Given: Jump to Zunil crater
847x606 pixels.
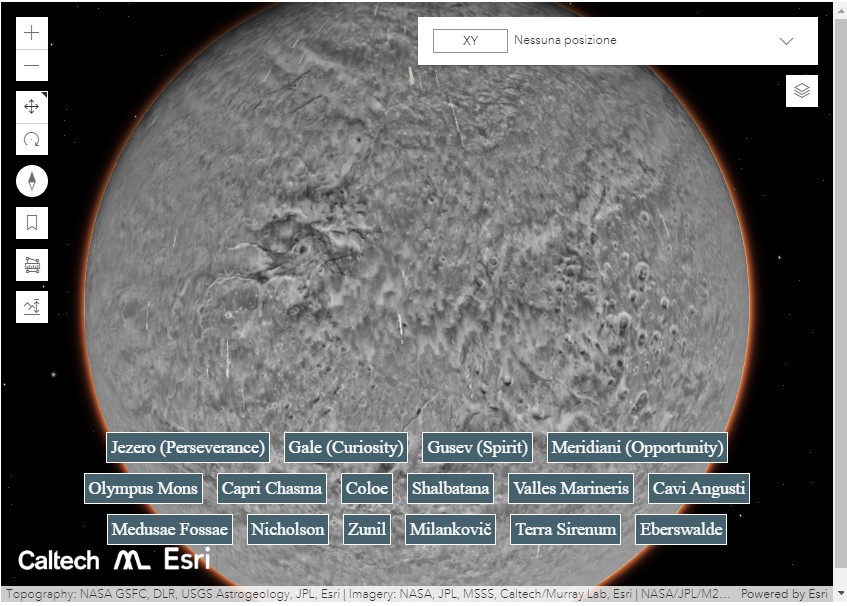Looking at the screenshot, I should point(367,529).
